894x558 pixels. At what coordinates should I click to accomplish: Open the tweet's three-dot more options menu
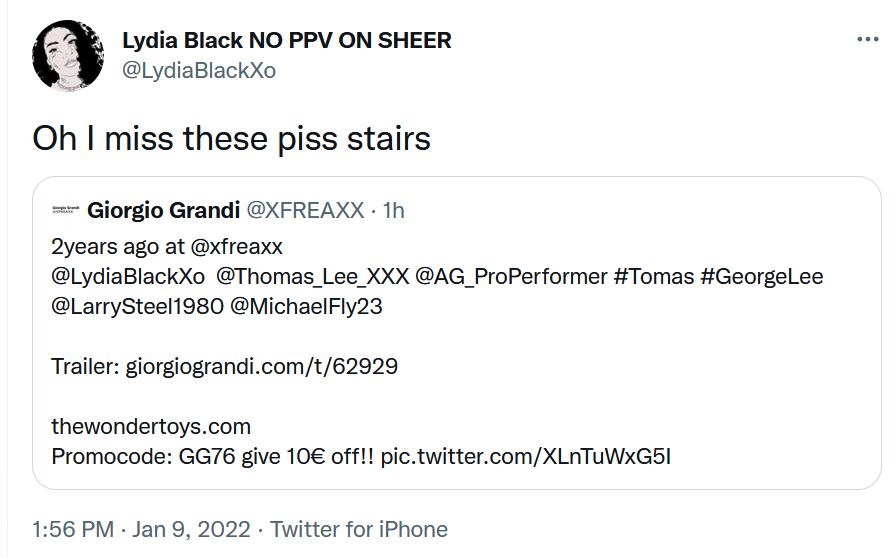867,41
